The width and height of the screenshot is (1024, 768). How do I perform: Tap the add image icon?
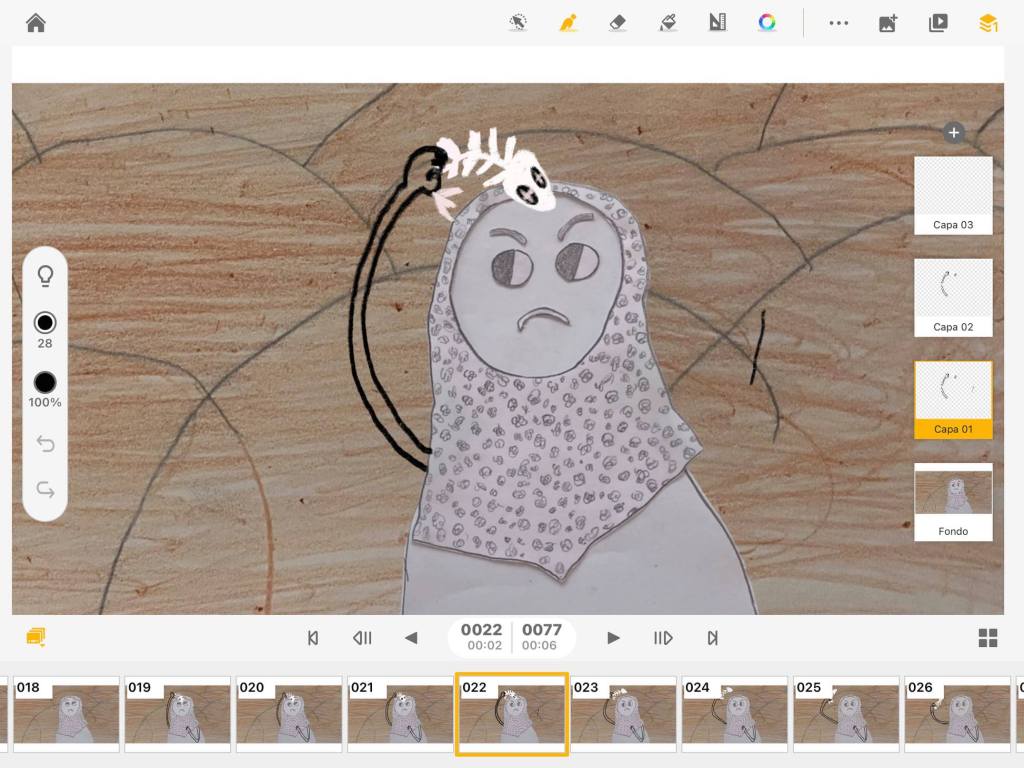tap(888, 23)
